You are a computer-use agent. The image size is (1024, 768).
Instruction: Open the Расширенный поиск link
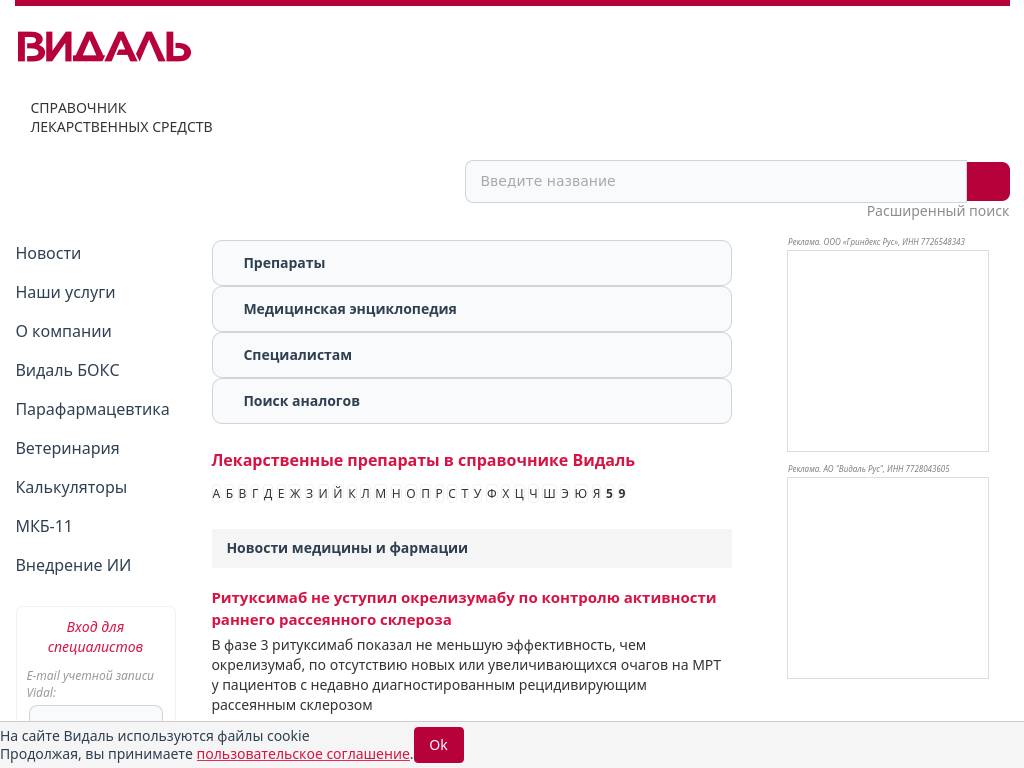(937, 211)
